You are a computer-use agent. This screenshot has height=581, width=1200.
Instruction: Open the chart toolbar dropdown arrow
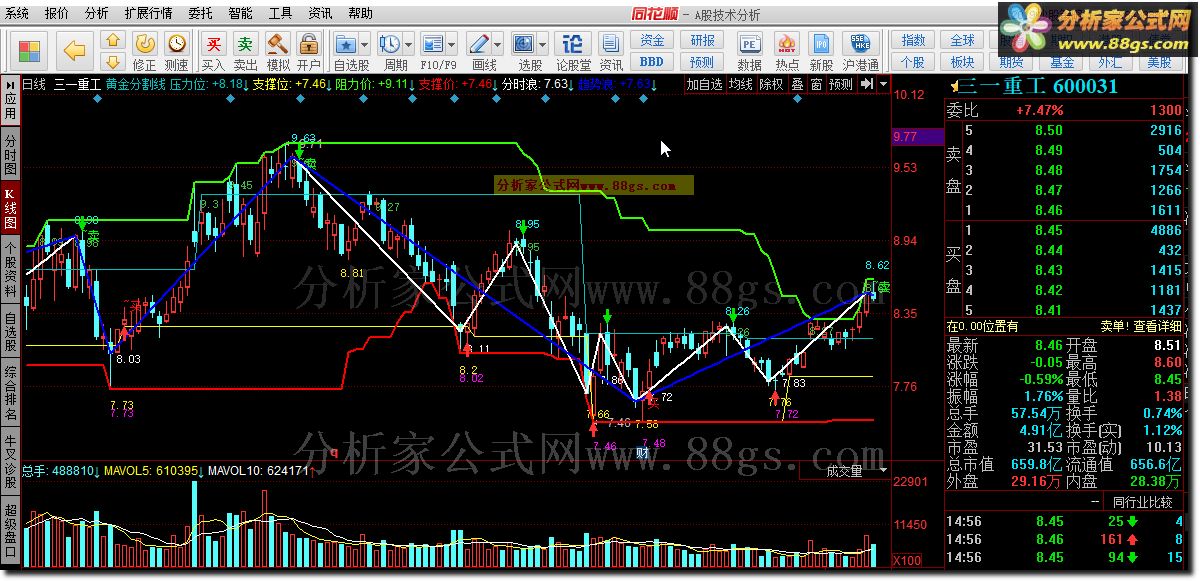[x=883, y=84]
